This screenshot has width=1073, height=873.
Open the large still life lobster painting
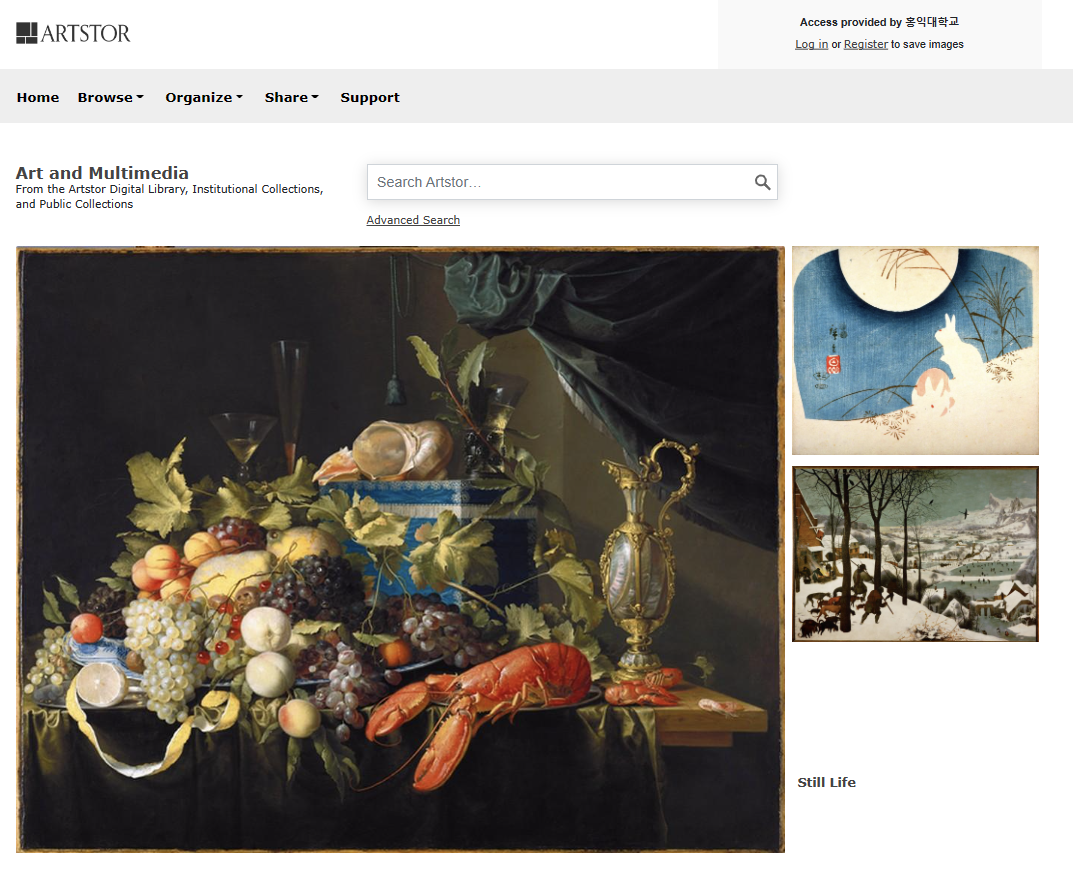[400, 549]
